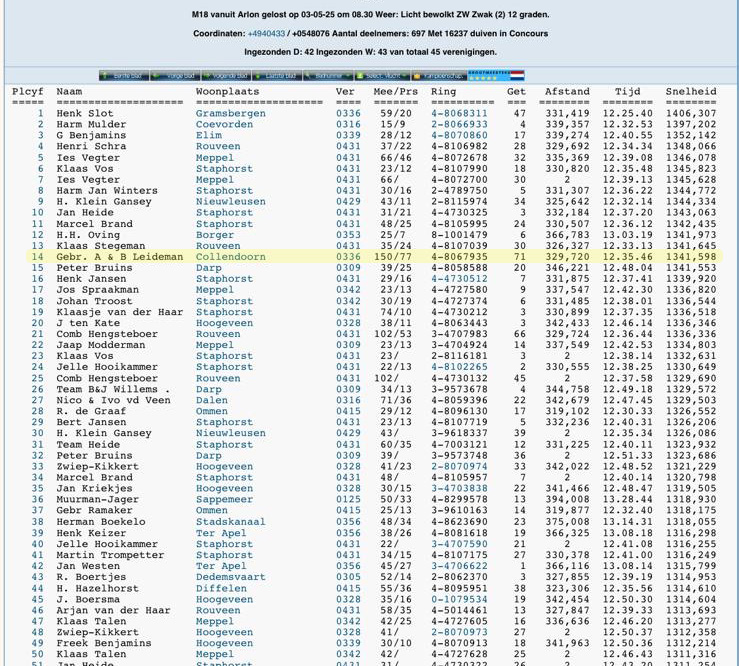Jump to last page with Laatste blad
Image resolution: width=739 pixels, height=666 pixels.
pyautogui.click(x=277, y=75)
